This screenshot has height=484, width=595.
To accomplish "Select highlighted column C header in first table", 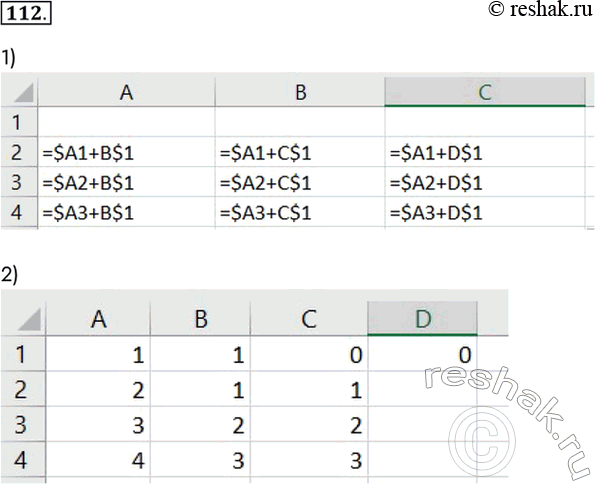I will pyautogui.click(x=485, y=92).
